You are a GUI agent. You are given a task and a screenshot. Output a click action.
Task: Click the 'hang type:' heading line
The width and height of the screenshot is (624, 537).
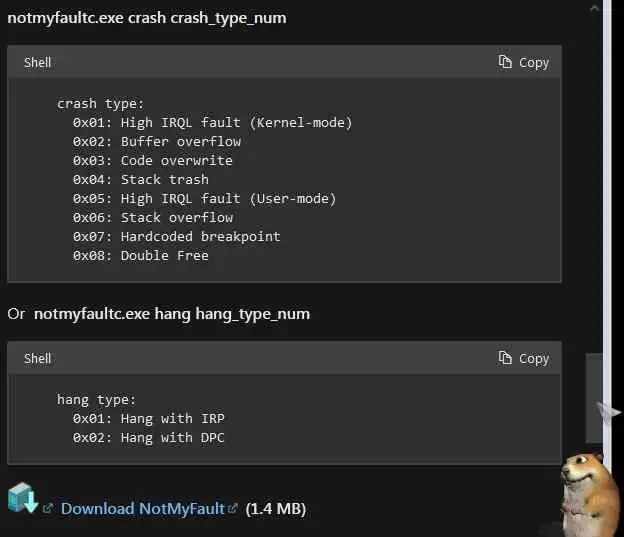tap(96, 400)
